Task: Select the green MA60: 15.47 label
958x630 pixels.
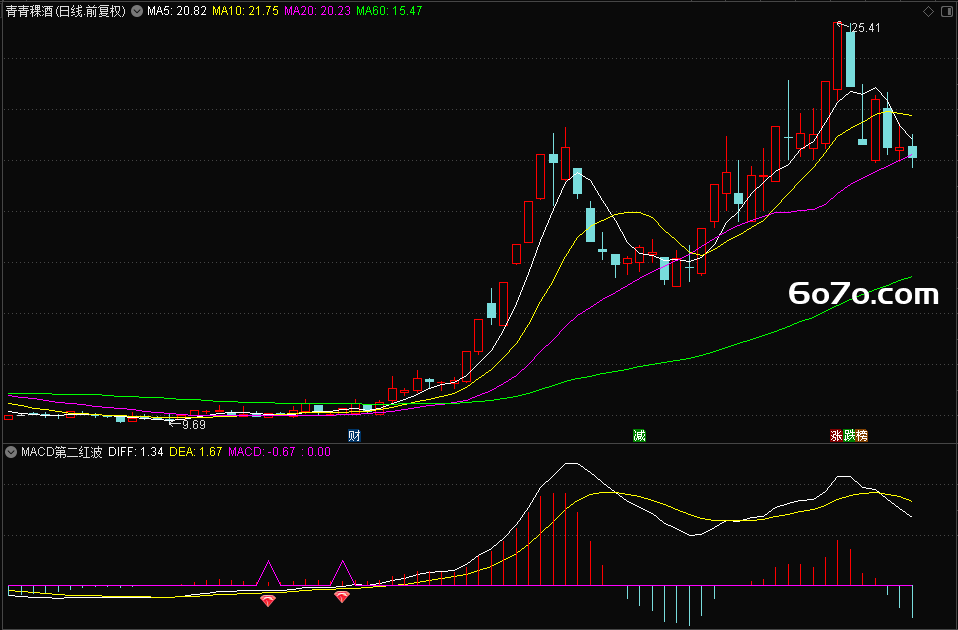Action: pyautogui.click(x=389, y=11)
